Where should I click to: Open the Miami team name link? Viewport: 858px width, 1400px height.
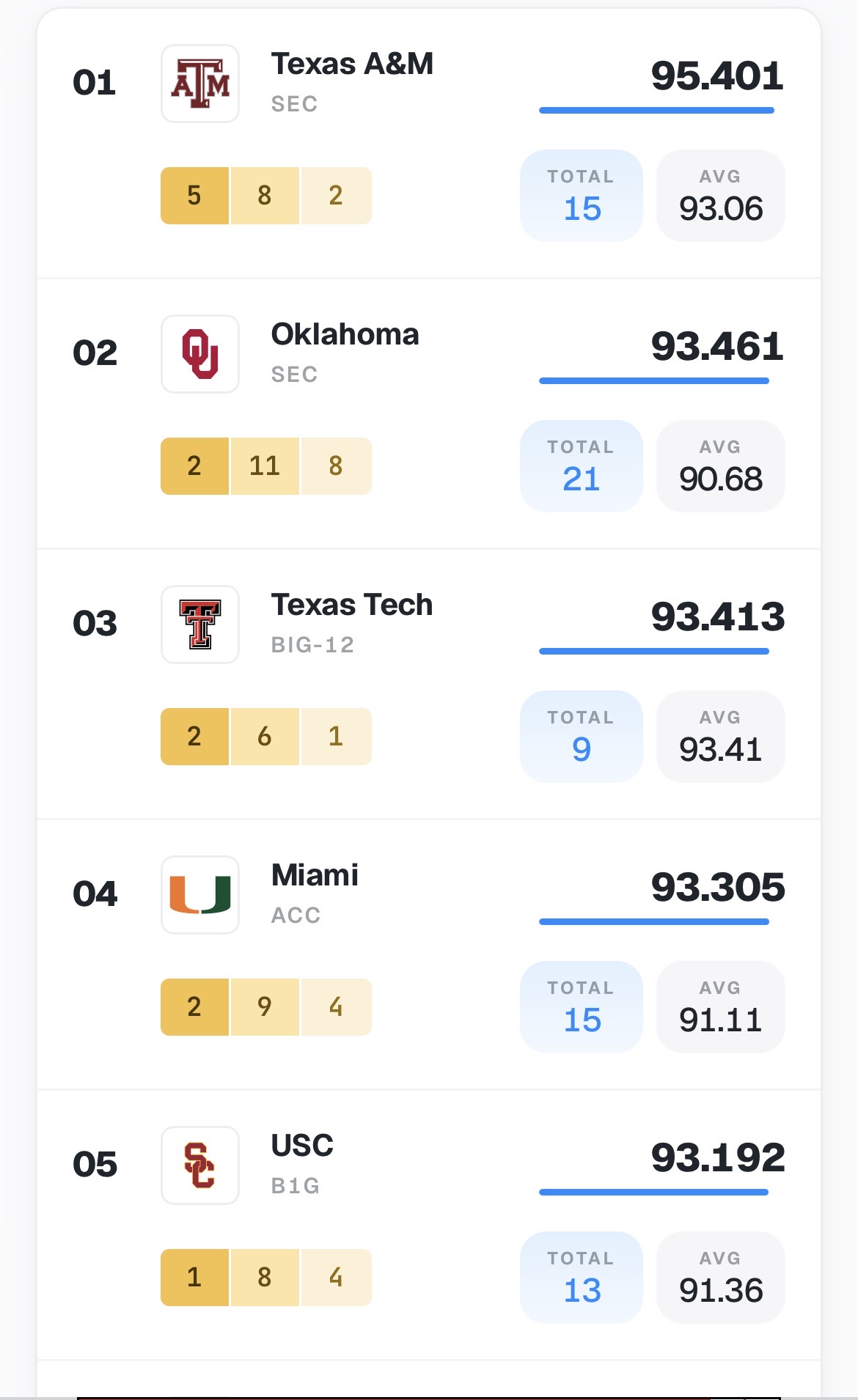tap(315, 875)
